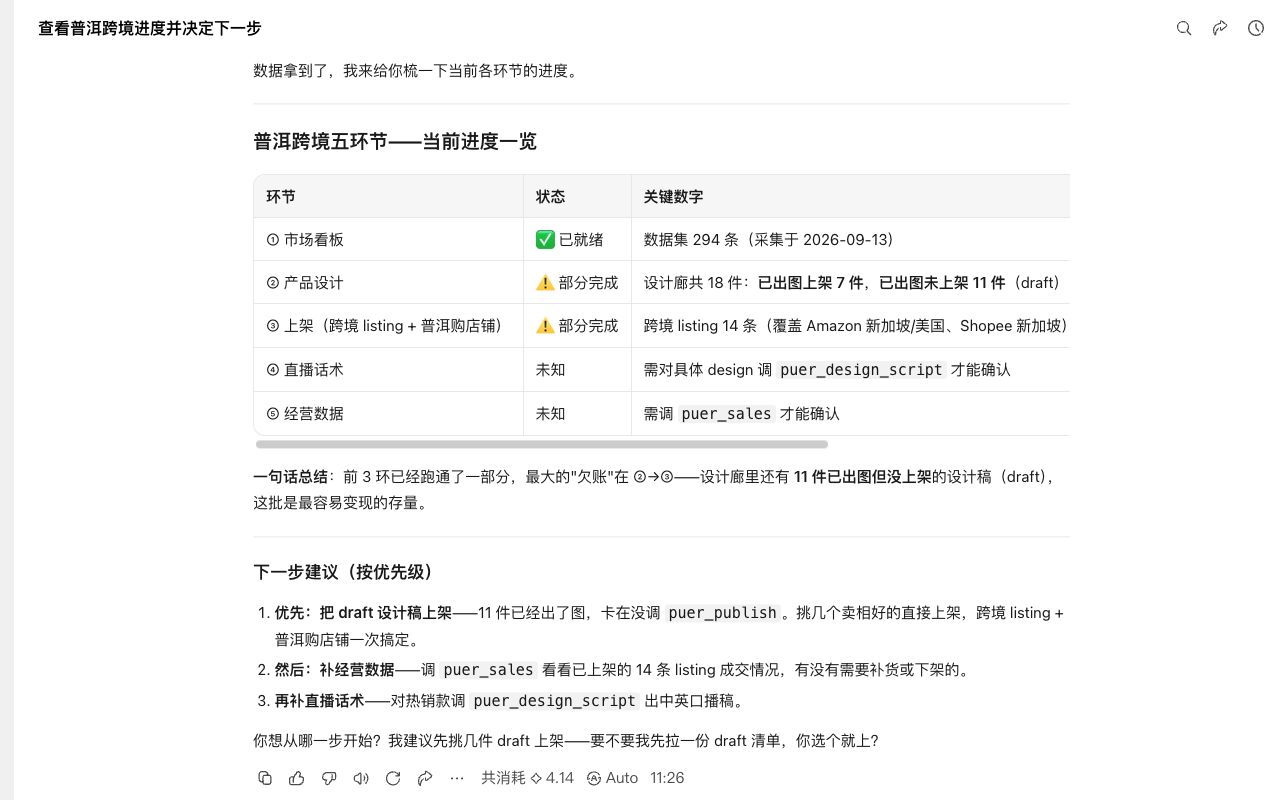Click bold text 然后：补经营数据
The image size is (1270, 800).
tap(335, 670)
